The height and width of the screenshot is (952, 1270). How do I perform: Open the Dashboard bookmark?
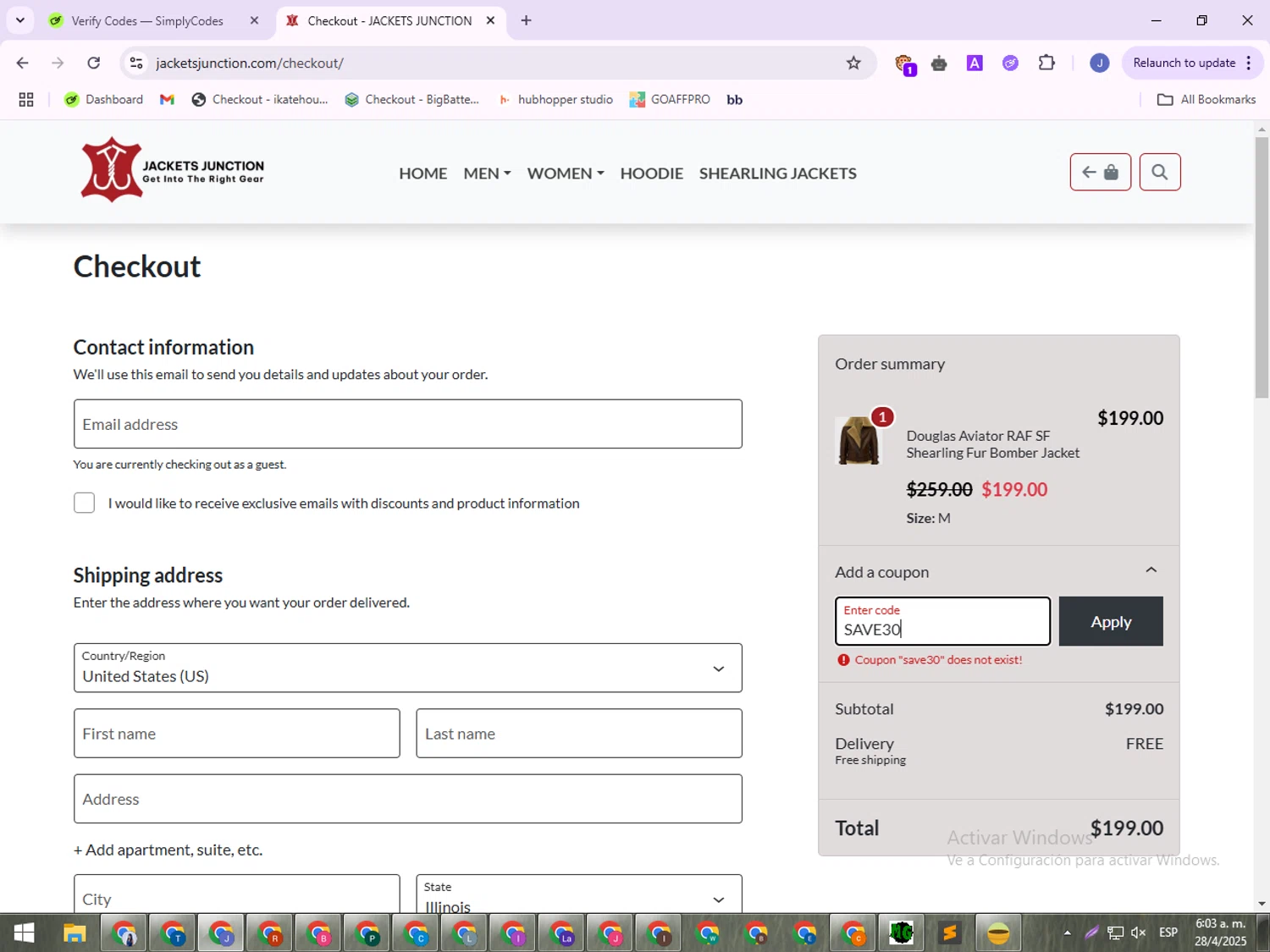(103, 100)
